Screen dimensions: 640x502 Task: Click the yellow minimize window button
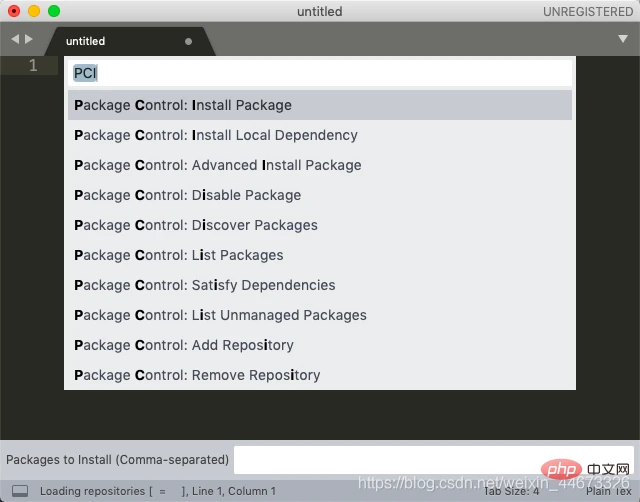pos(34,11)
